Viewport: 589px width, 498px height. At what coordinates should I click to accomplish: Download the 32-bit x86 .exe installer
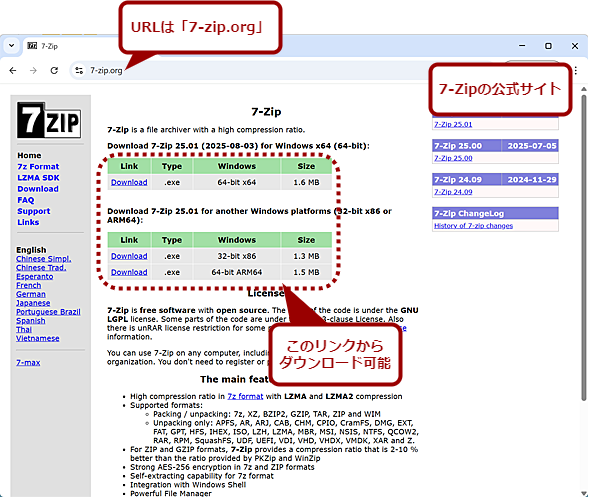coord(129,256)
